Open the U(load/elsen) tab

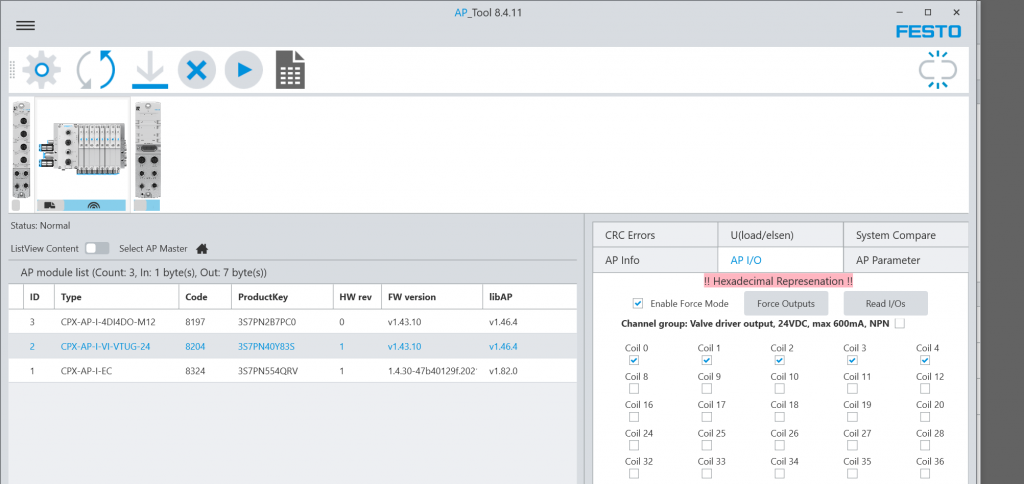pos(780,235)
